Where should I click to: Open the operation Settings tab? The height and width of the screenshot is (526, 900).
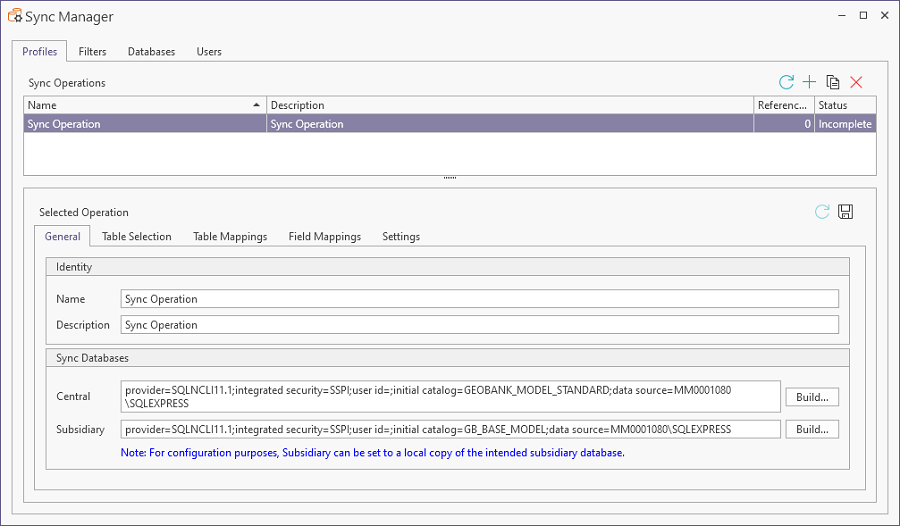[401, 237]
